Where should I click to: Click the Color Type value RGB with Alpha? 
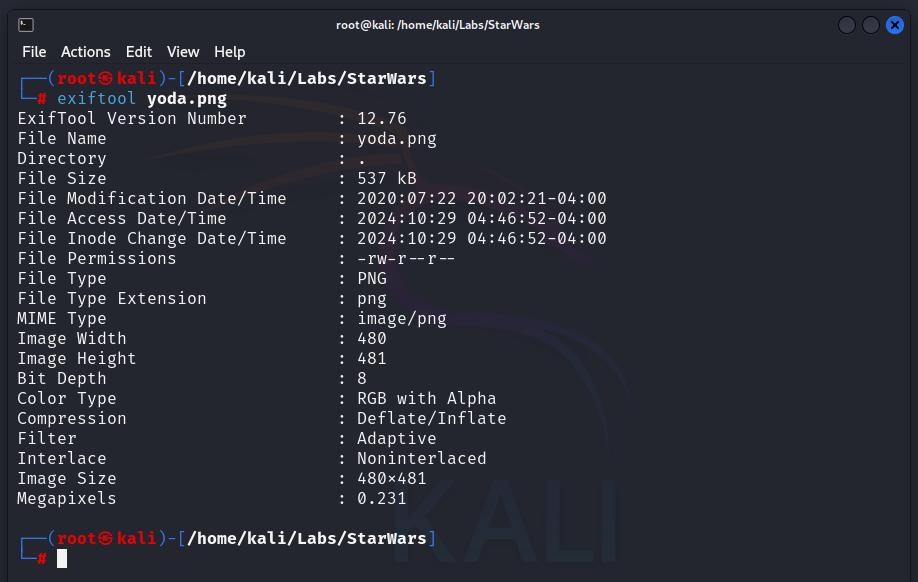(427, 398)
